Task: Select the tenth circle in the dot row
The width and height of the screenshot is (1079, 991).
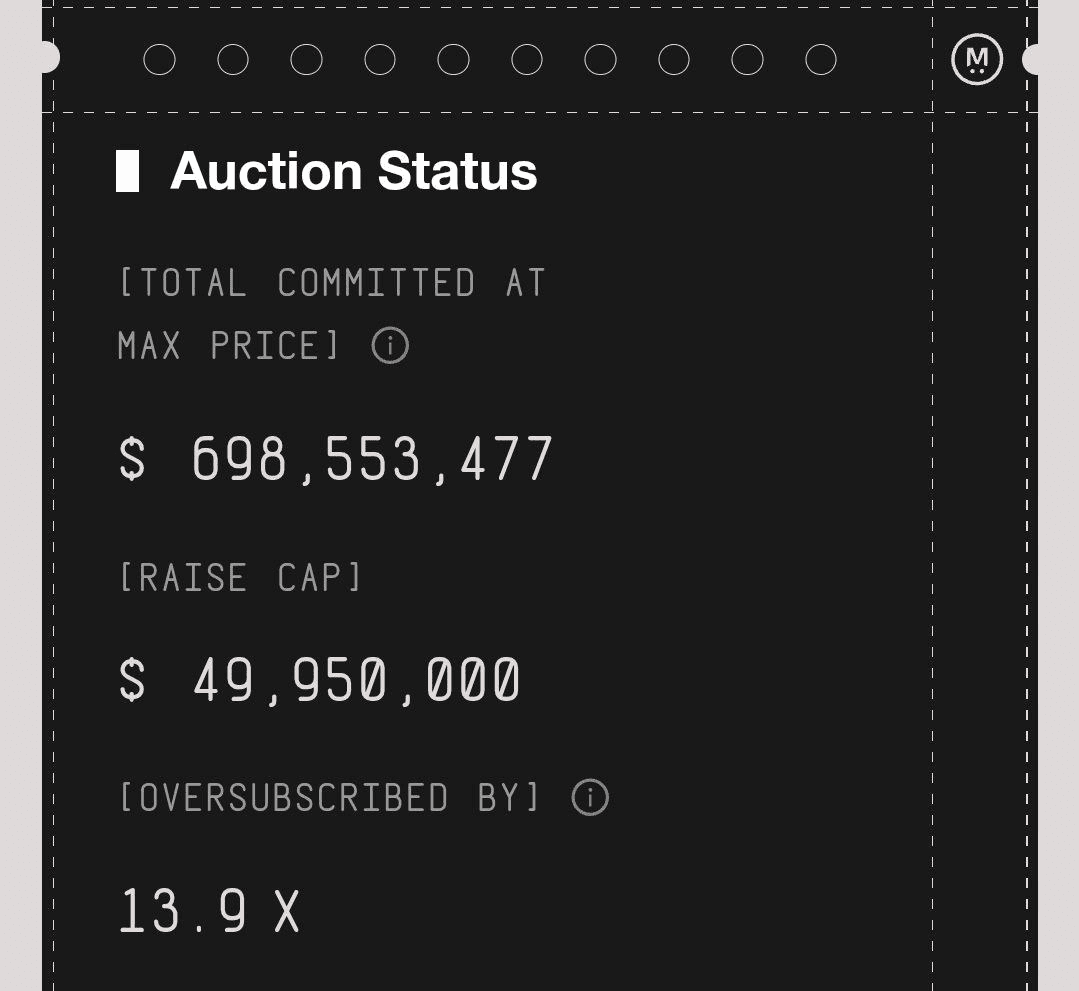Action: [x=821, y=60]
